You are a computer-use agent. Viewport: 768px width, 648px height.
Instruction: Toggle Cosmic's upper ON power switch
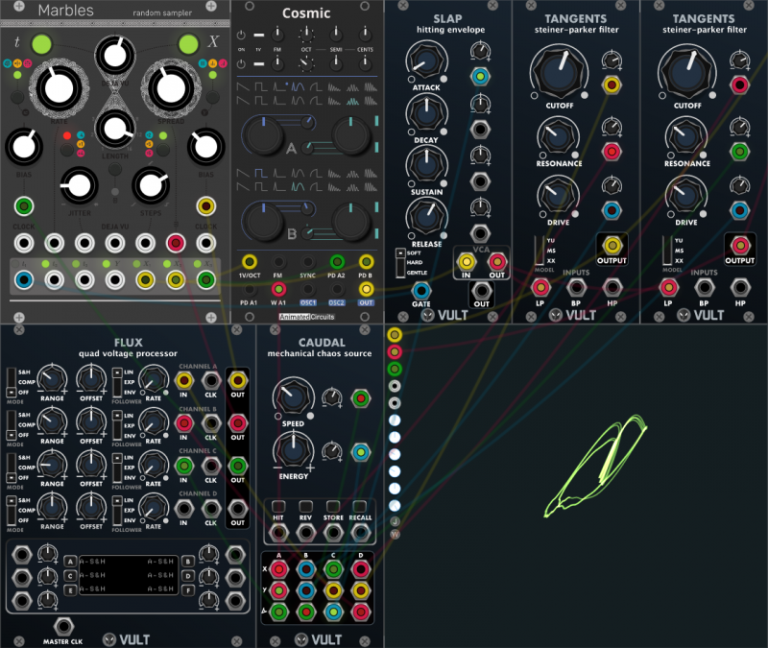pyautogui.click(x=241, y=35)
